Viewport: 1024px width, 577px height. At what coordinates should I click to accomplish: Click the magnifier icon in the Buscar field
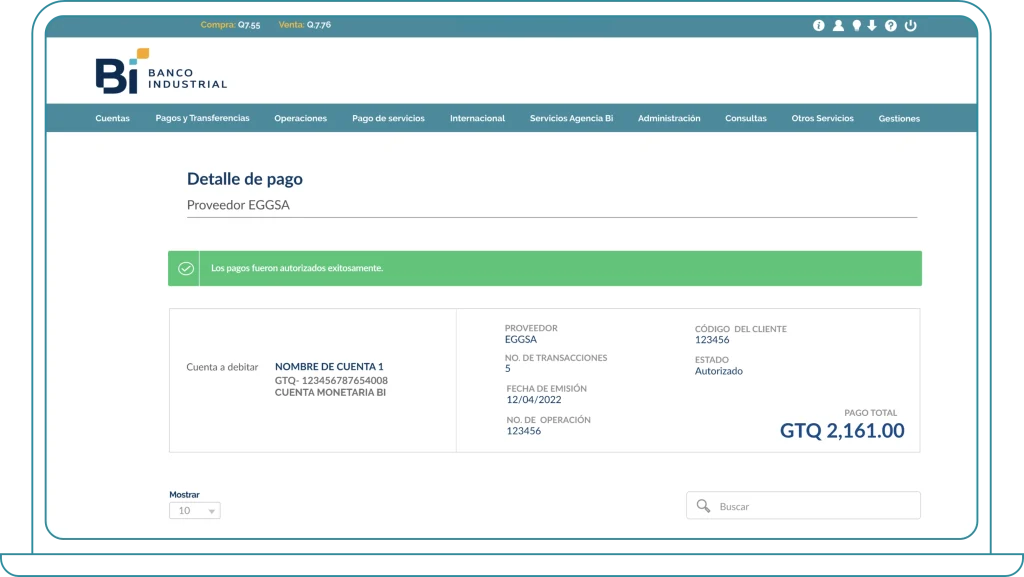(x=704, y=505)
